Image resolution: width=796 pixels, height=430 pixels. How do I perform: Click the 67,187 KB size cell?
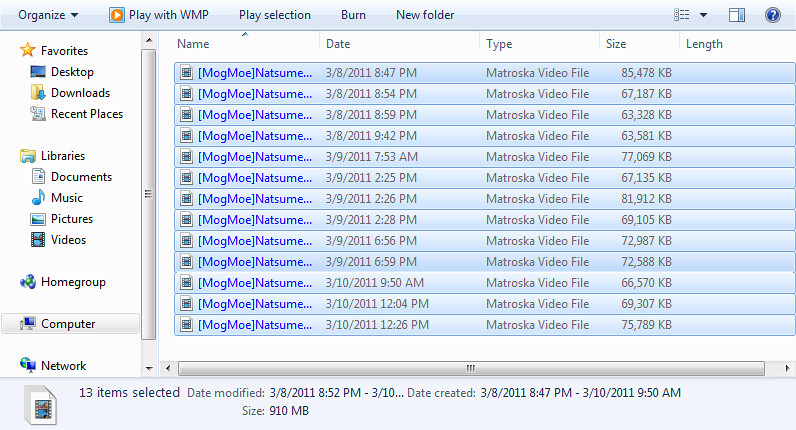click(x=646, y=93)
